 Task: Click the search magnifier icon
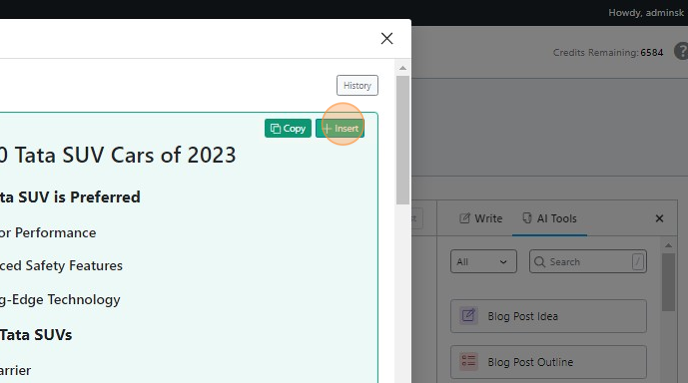(539, 262)
